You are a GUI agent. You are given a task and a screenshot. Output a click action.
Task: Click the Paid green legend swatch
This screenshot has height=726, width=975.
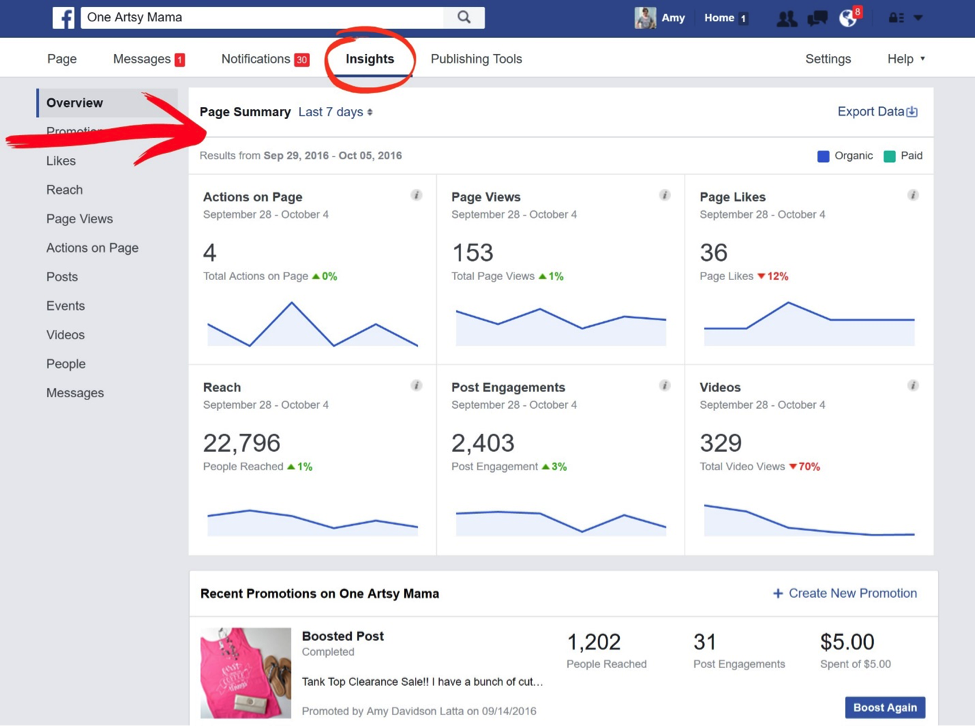[890, 156]
